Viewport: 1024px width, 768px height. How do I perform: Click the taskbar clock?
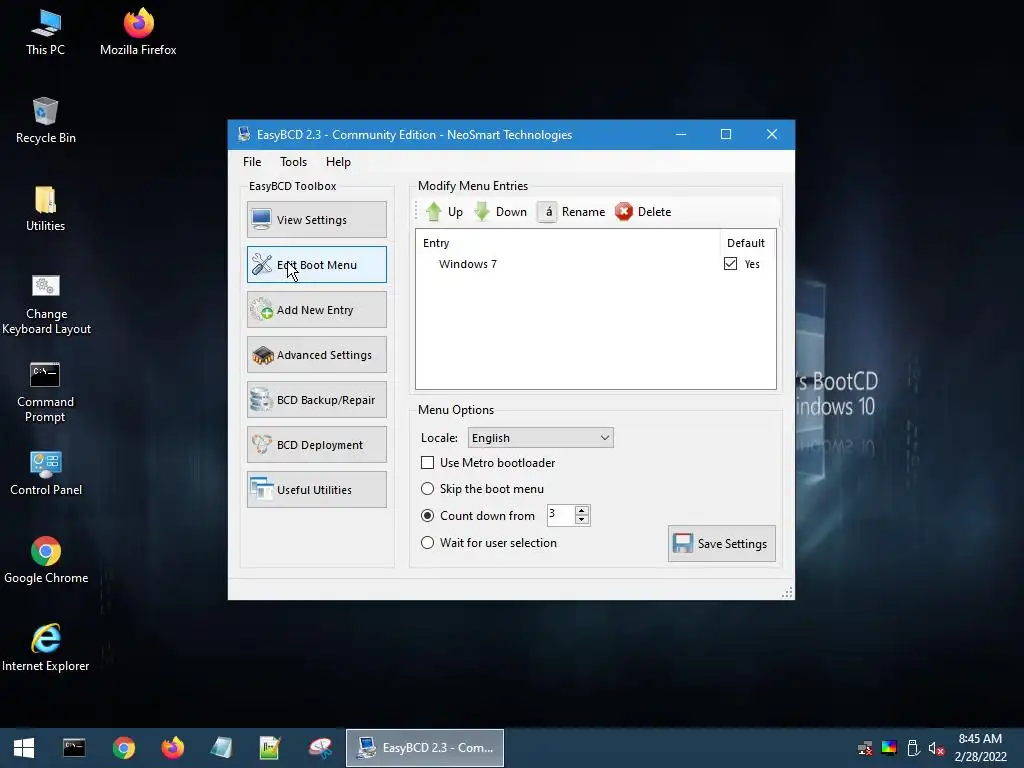980,748
